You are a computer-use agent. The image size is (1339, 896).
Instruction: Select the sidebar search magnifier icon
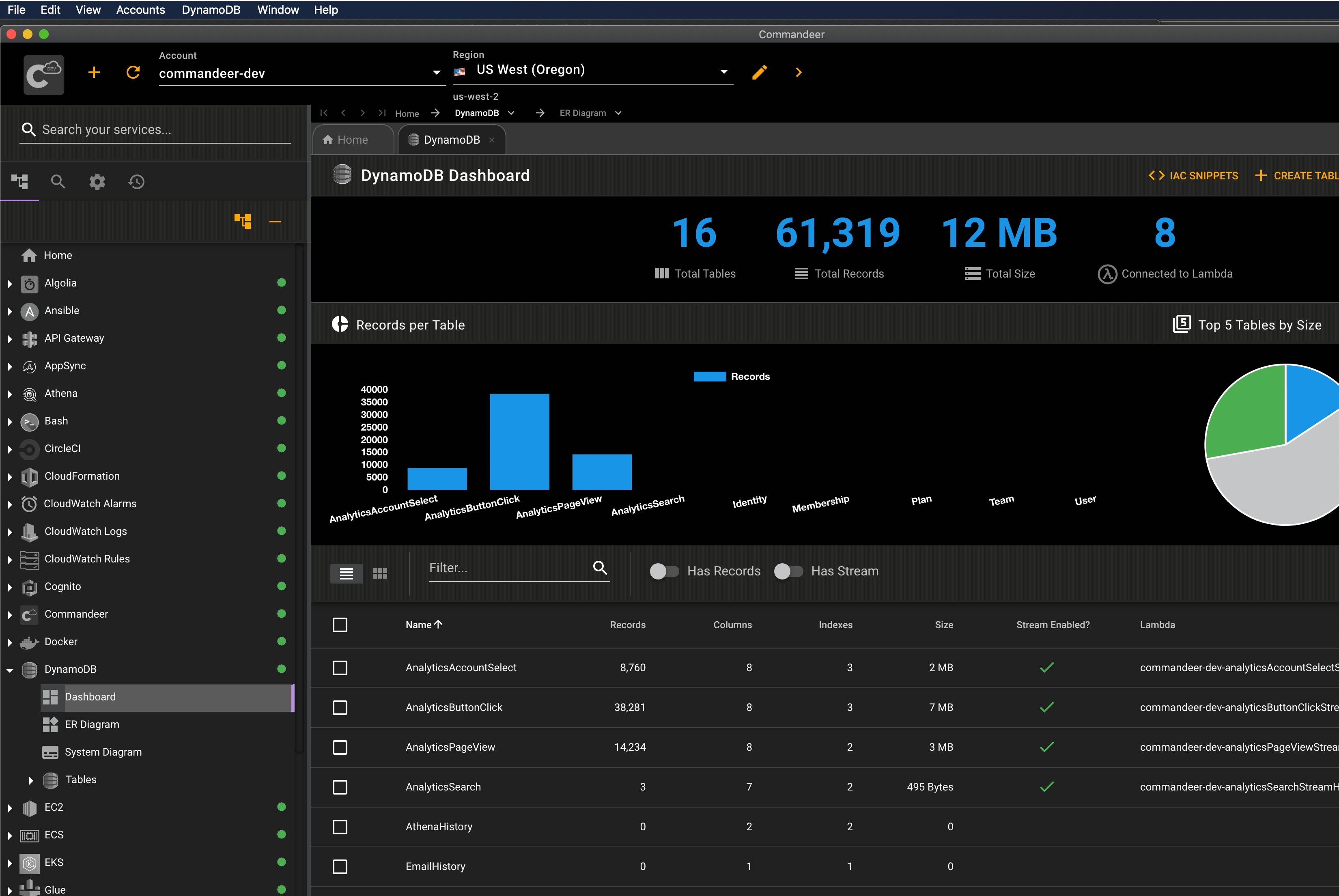pyautogui.click(x=58, y=182)
